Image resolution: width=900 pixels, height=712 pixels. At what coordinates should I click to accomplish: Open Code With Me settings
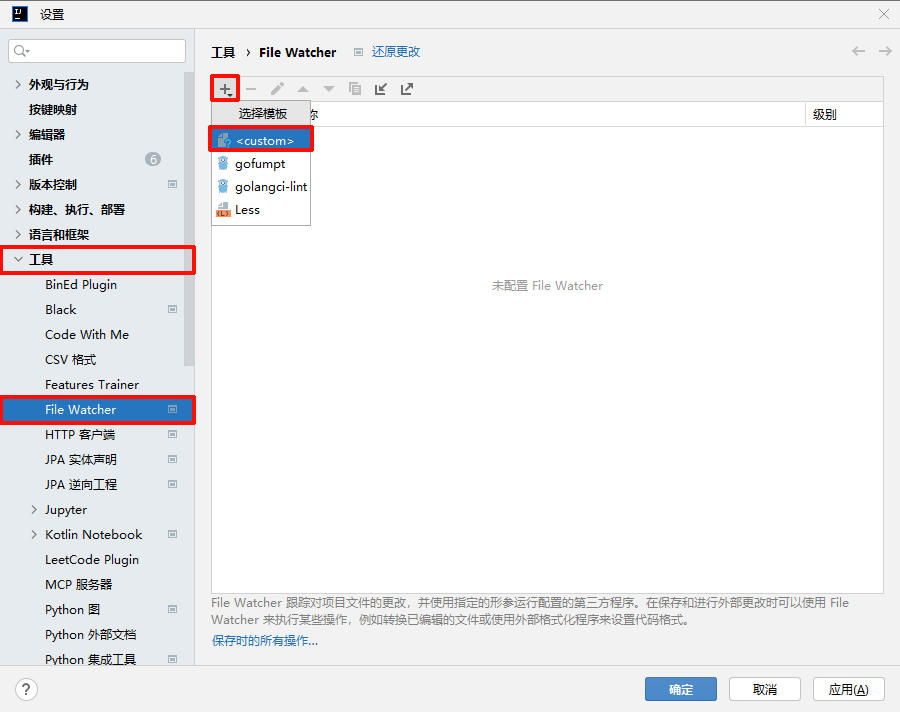87,335
